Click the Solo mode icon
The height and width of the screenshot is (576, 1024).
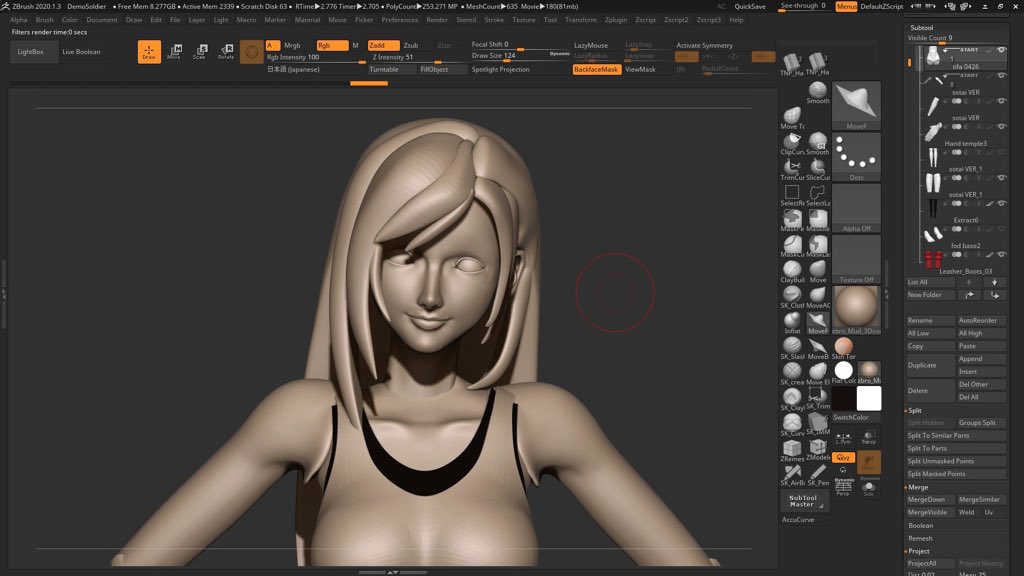pyautogui.click(x=868, y=486)
